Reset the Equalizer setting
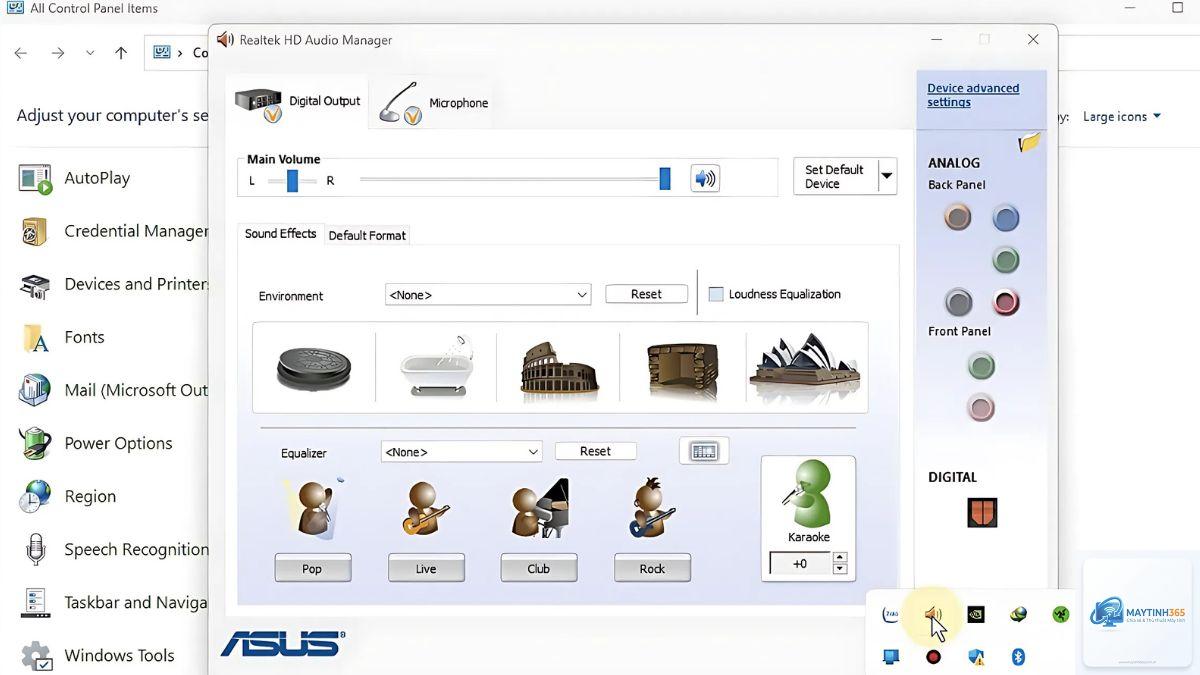 [x=595, y=451]
